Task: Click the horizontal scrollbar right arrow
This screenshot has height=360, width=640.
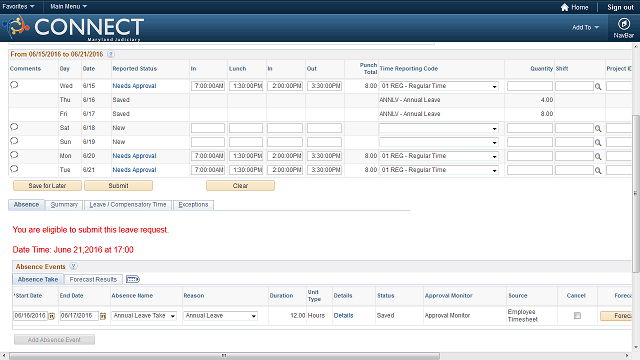Action: tap(627, 356)
